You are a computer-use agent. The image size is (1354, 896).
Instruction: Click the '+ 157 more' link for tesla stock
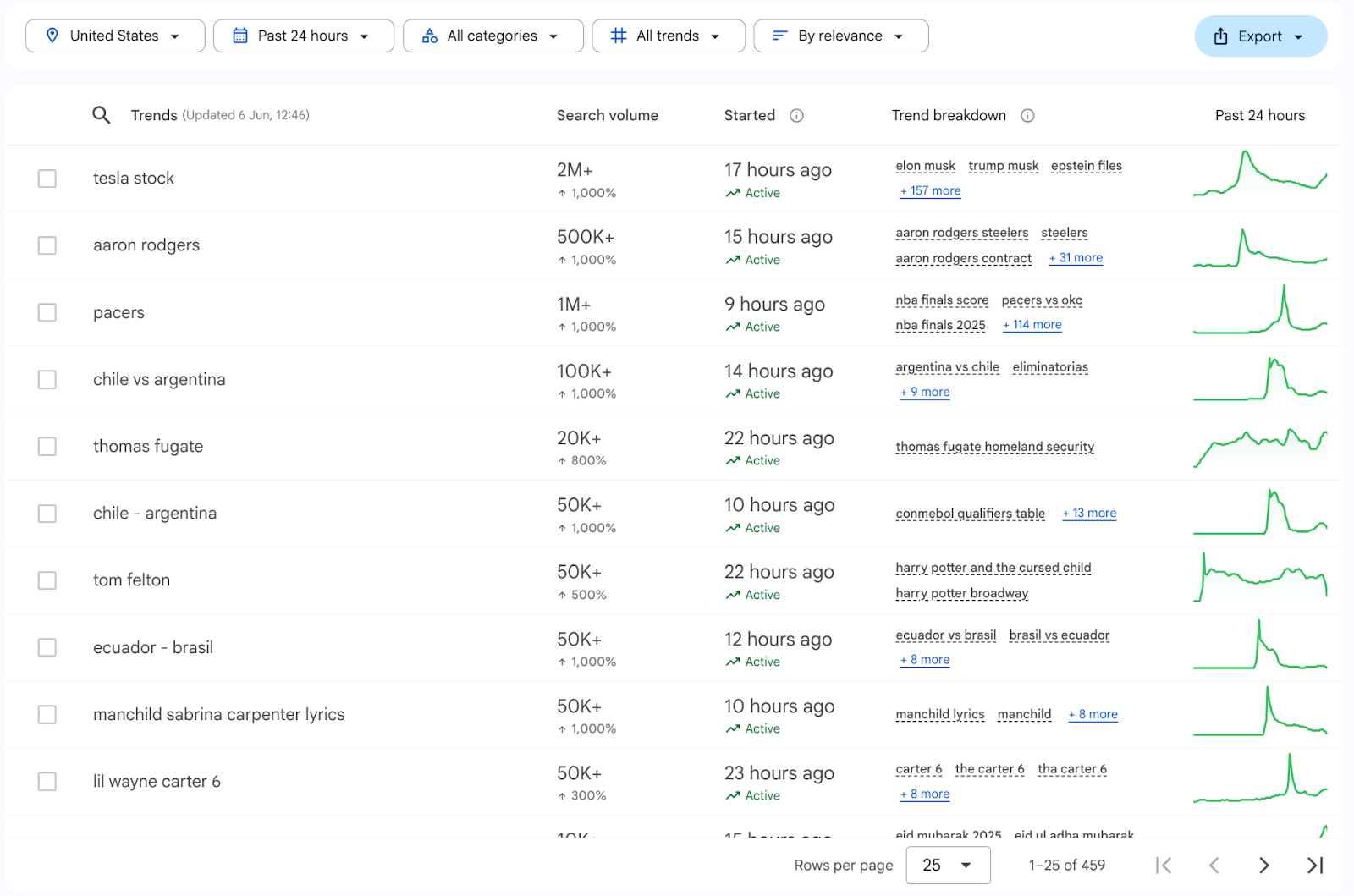point(931,191)
